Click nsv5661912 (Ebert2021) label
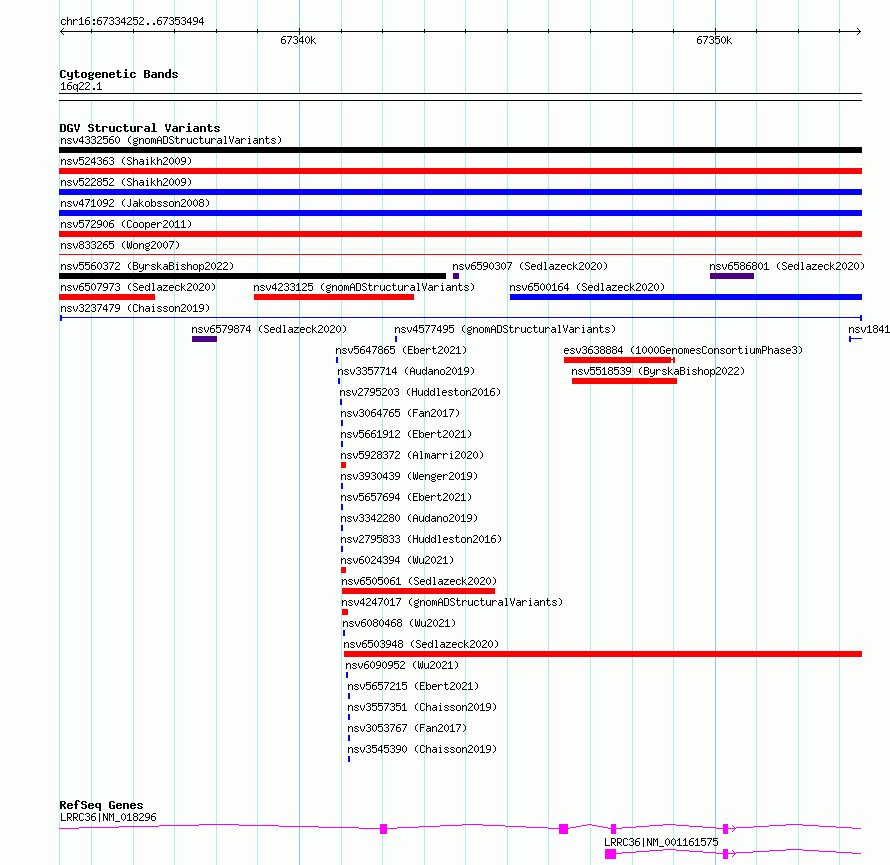890x865 pixels. [x=406, y=434]
